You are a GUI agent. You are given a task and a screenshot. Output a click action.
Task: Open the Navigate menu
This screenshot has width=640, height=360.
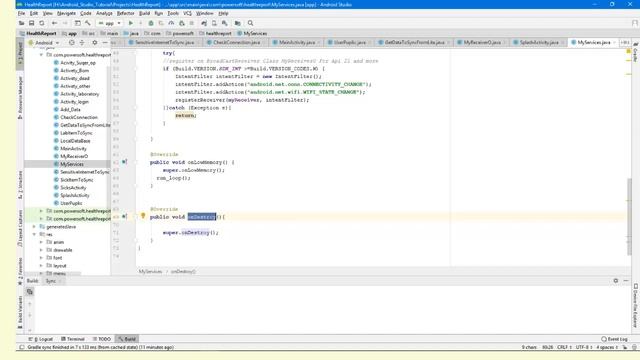tap(66, 13)
